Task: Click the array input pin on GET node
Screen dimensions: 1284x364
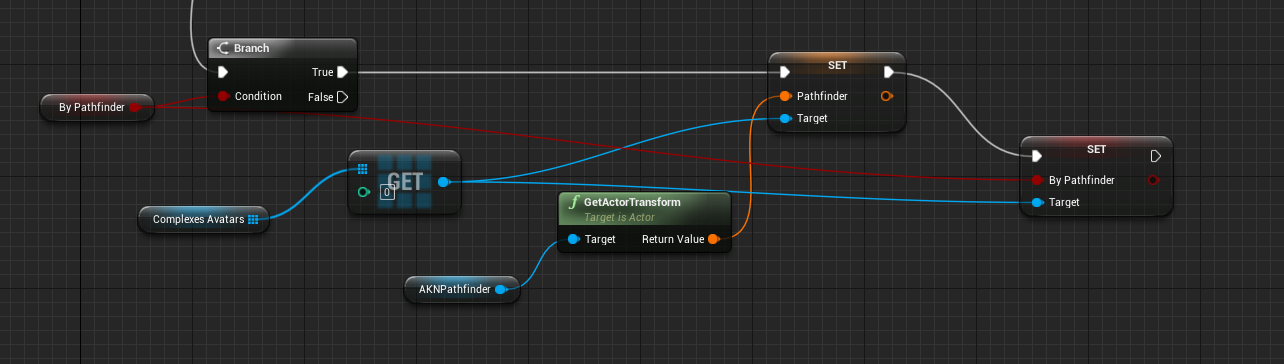Action: coord(363,169)
